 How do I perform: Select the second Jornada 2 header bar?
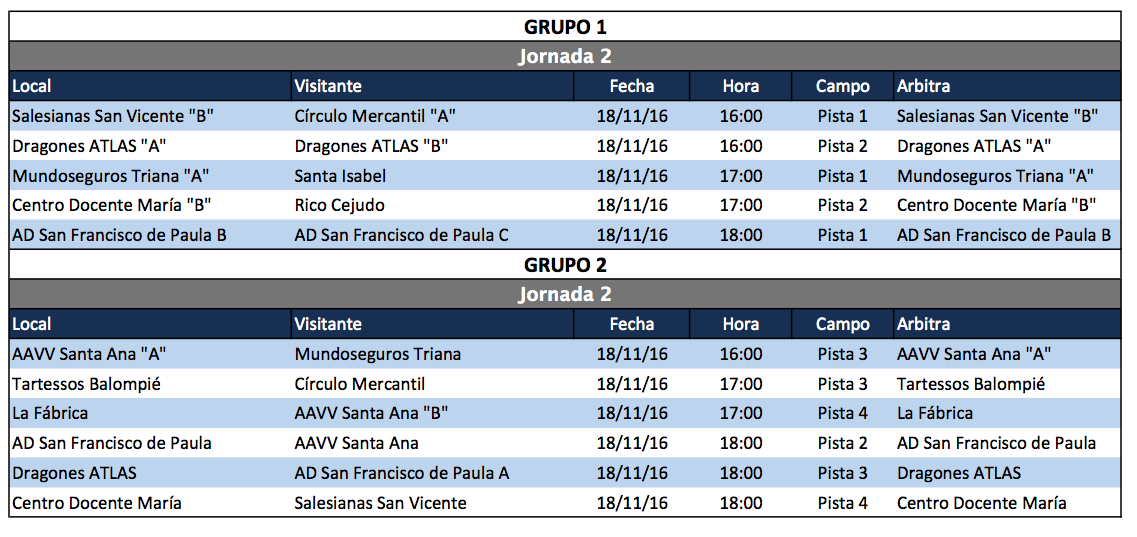pyautogui.click(x=565, y=294)
